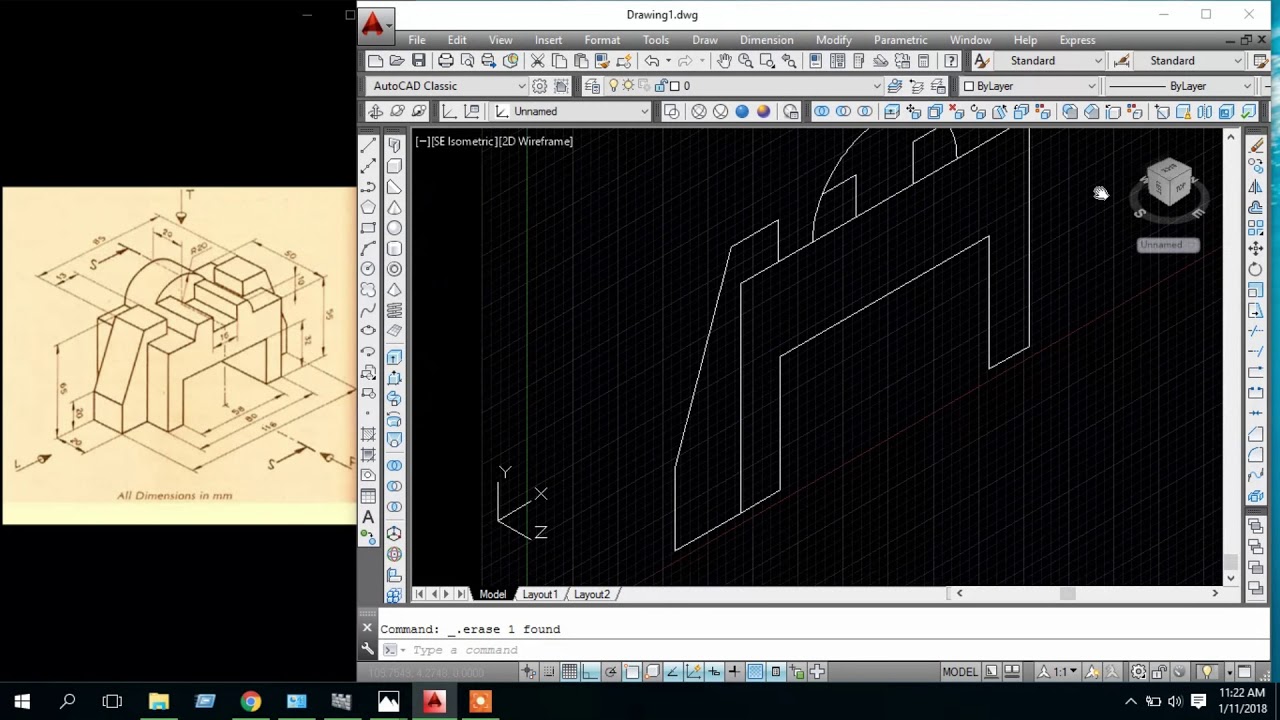Toggle Polar Tracking in status bar
This screenshot has width=1280, height=720.
[x=611, y=672]
